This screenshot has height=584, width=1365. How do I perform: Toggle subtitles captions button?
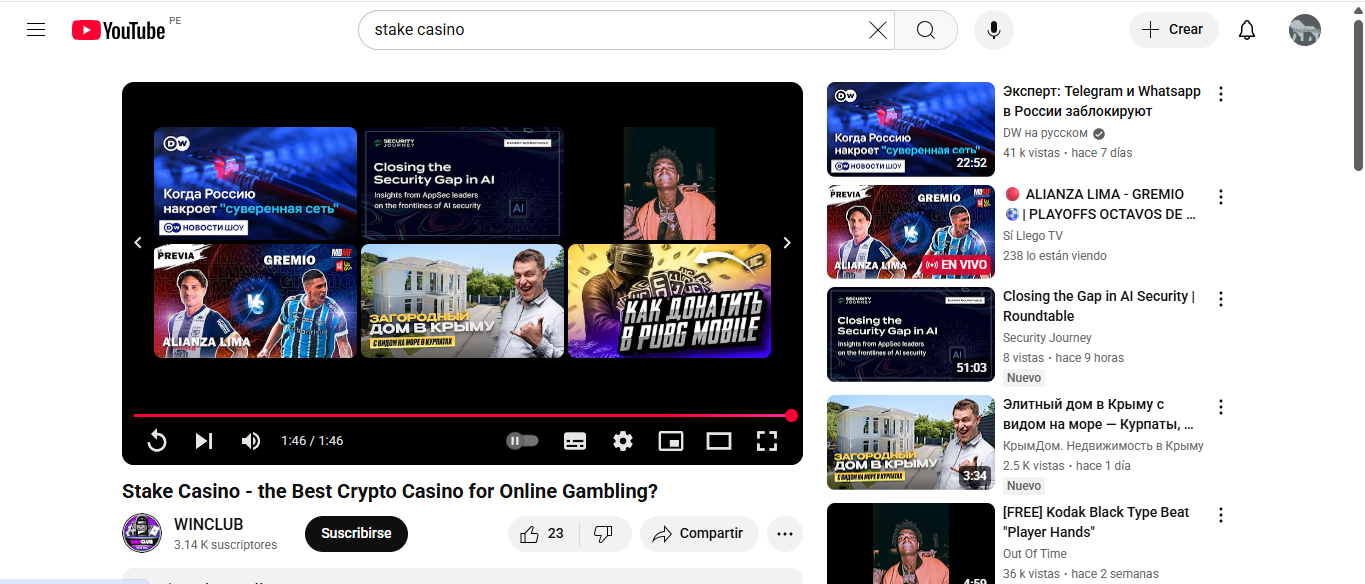[x=575, y=441]
